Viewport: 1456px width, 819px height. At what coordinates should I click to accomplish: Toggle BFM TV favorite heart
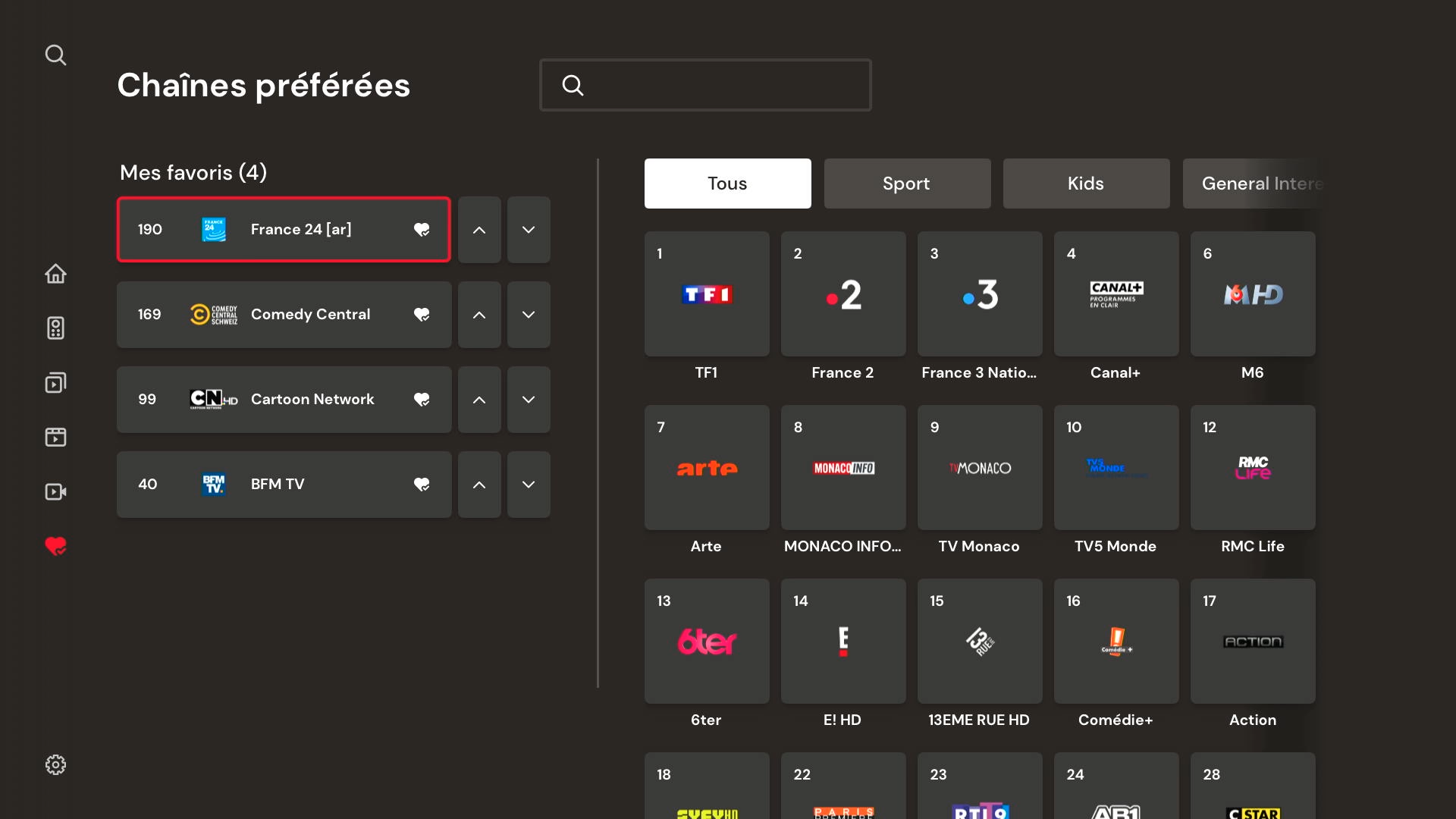coord(422,485)
